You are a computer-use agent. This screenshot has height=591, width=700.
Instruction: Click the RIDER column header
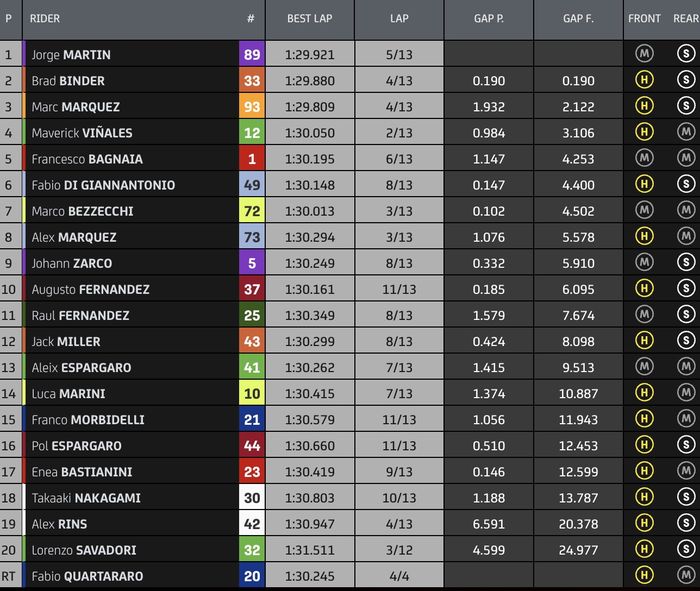click(x=45, y=19)
